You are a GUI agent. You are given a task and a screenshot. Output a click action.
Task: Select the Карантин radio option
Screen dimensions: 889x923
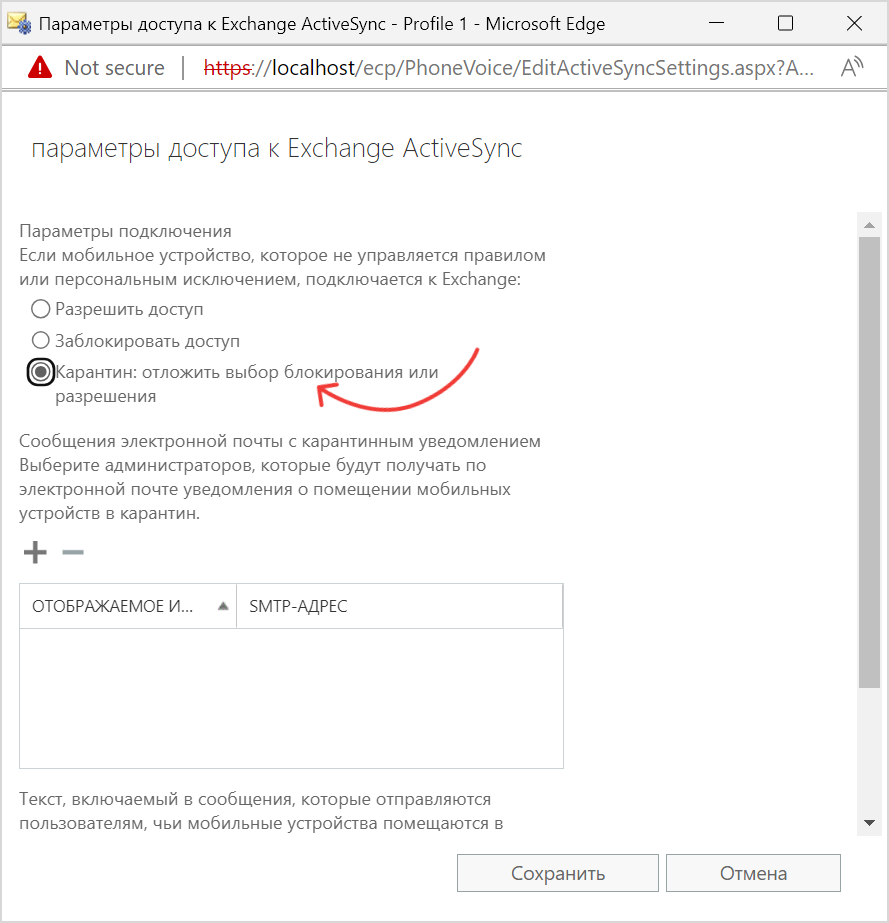[41, 372]
